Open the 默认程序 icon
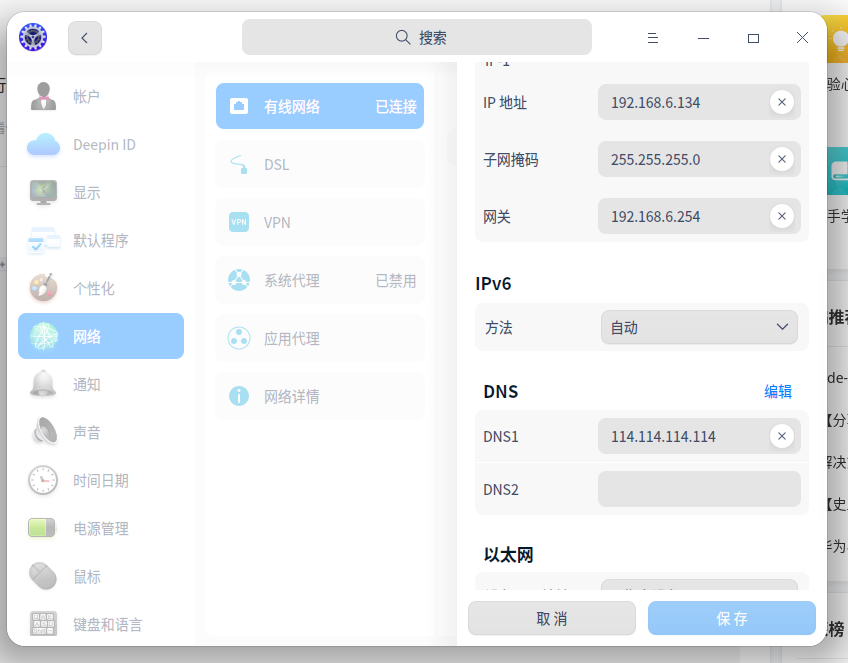 tap(43, 241)
